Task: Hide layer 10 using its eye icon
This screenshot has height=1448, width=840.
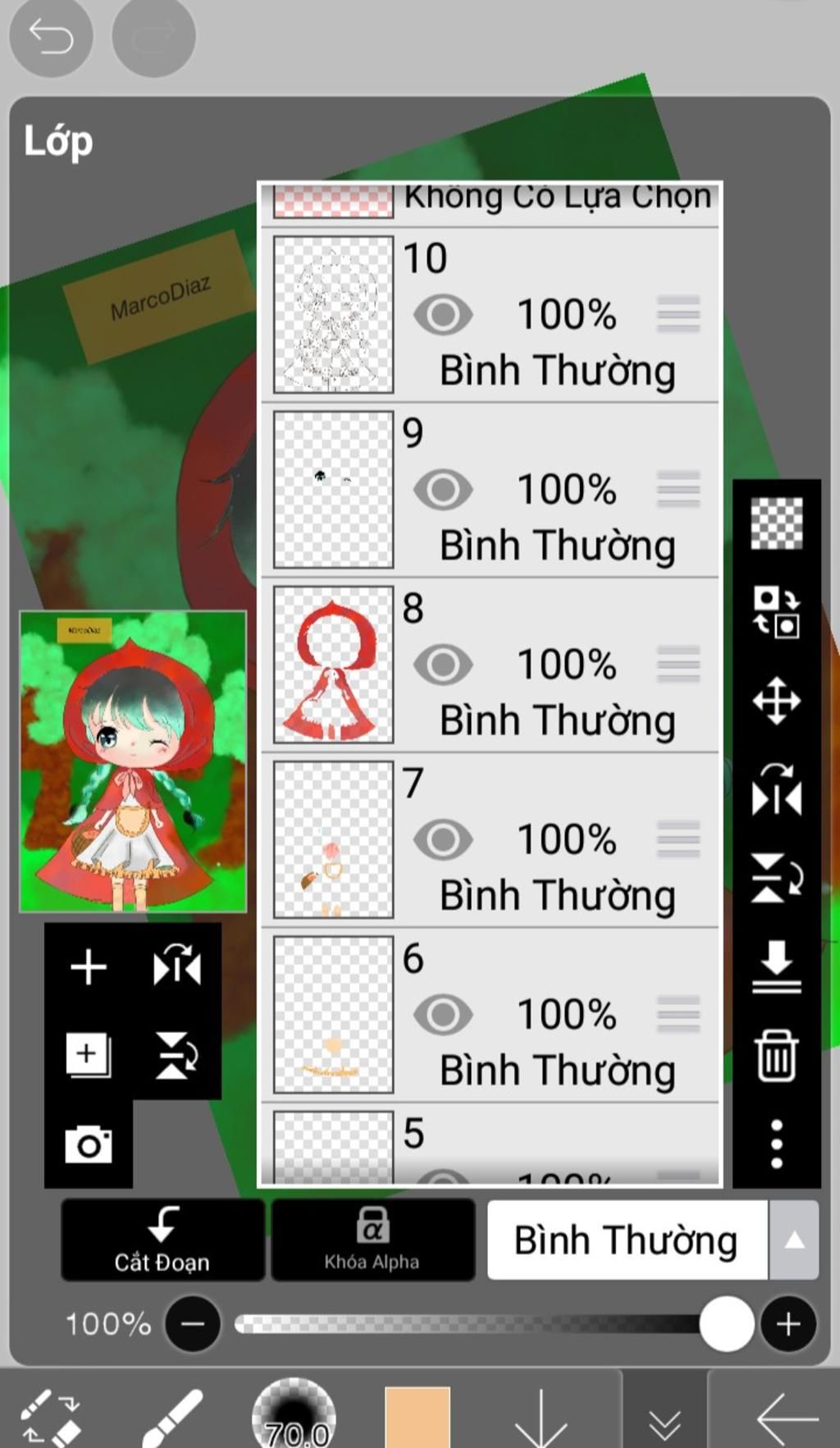Action: pyautogui.click(x=443, y=314)
